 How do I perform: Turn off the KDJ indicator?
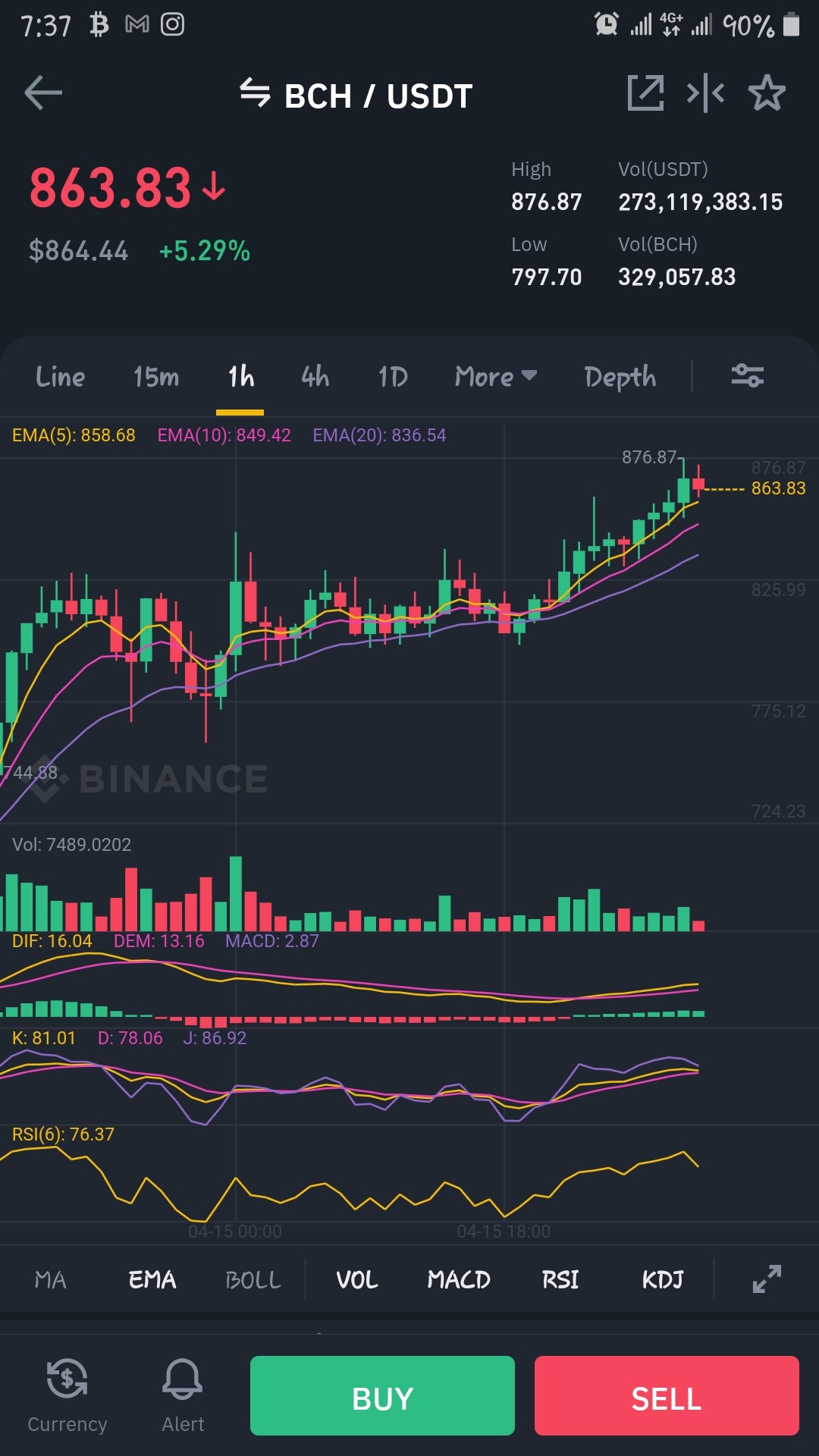click(663, 1280)
